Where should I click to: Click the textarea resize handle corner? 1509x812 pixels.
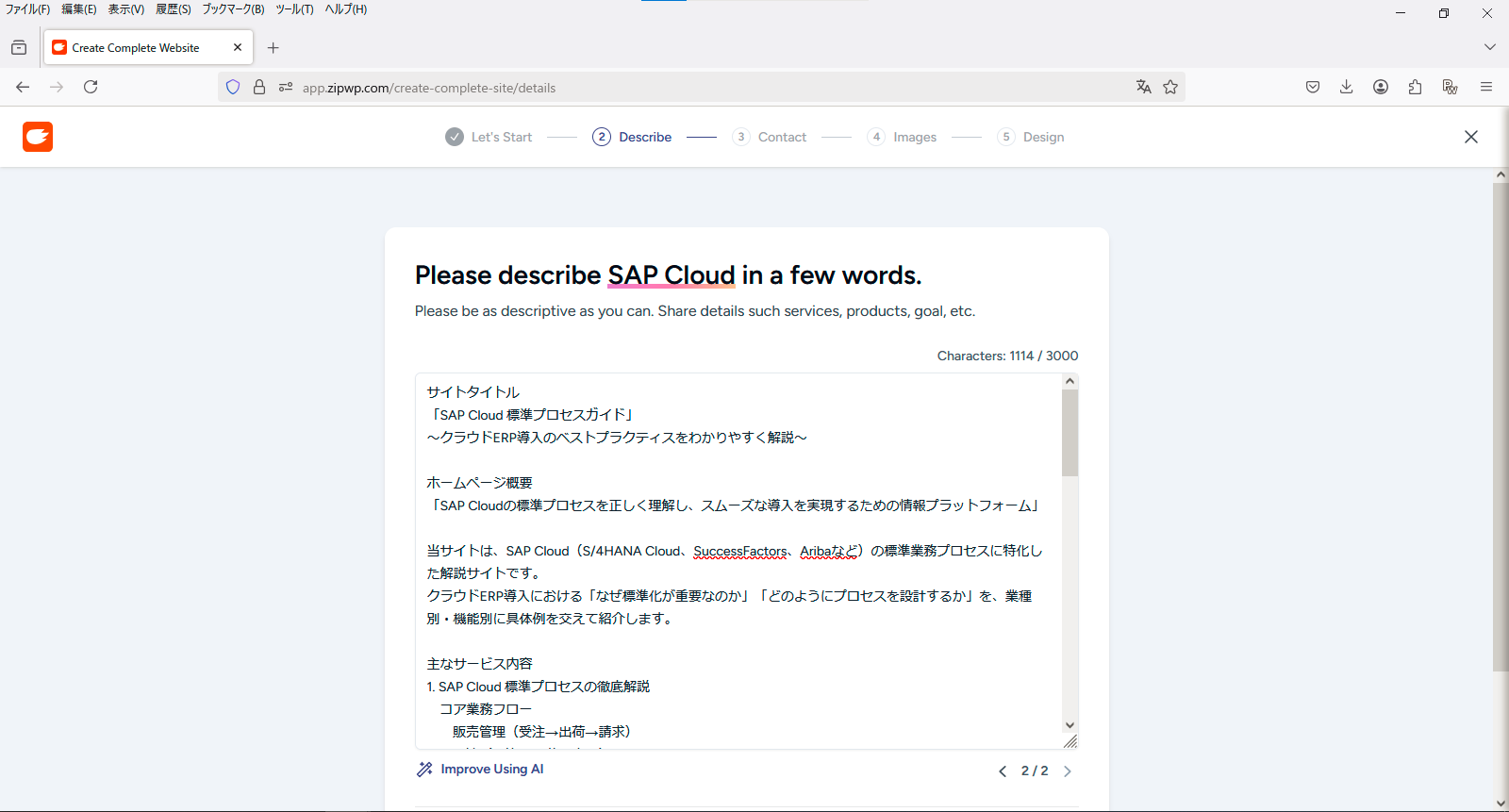[x=1070, y=741]
